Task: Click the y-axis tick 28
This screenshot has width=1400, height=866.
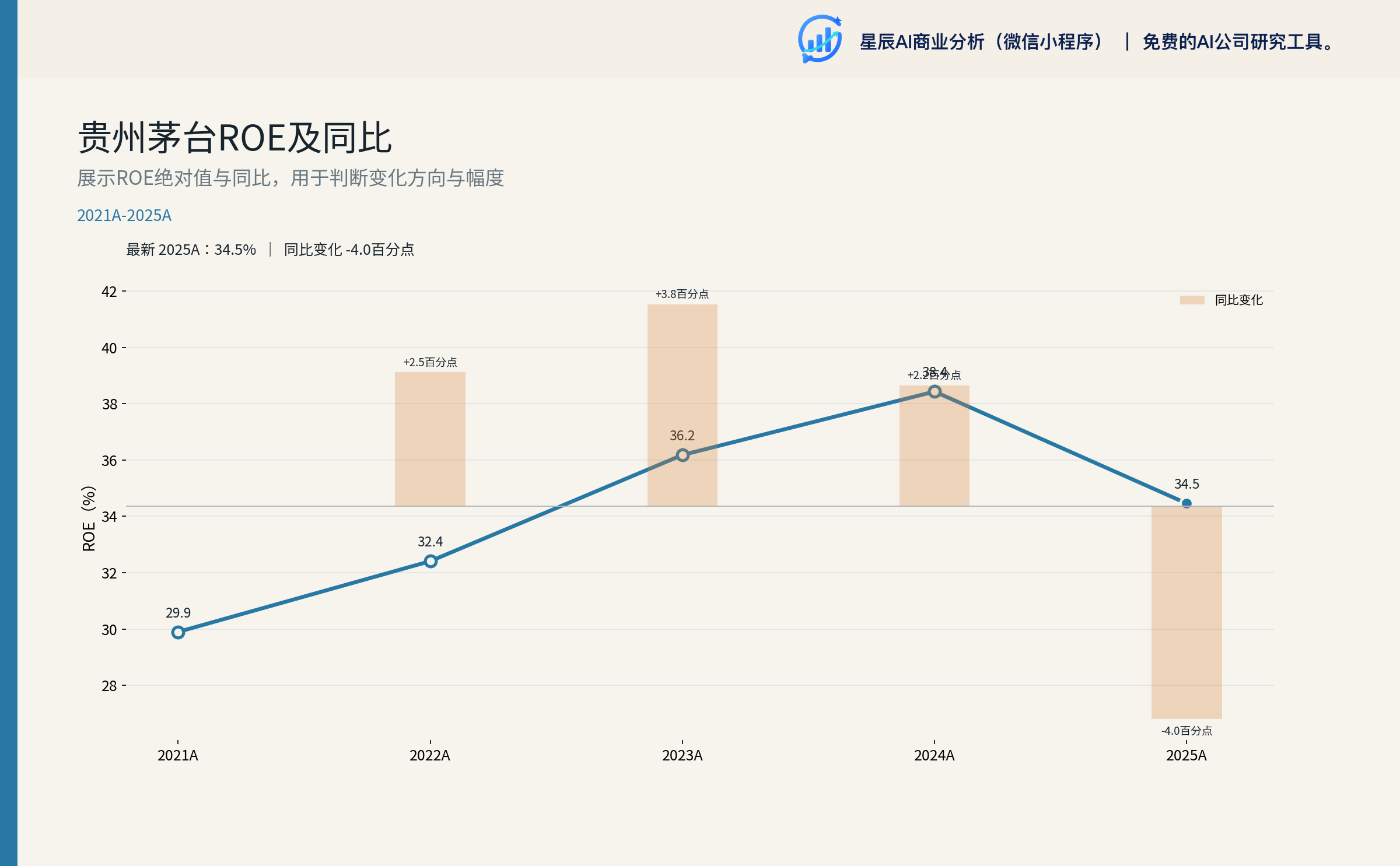Action: tap(109, 686)
